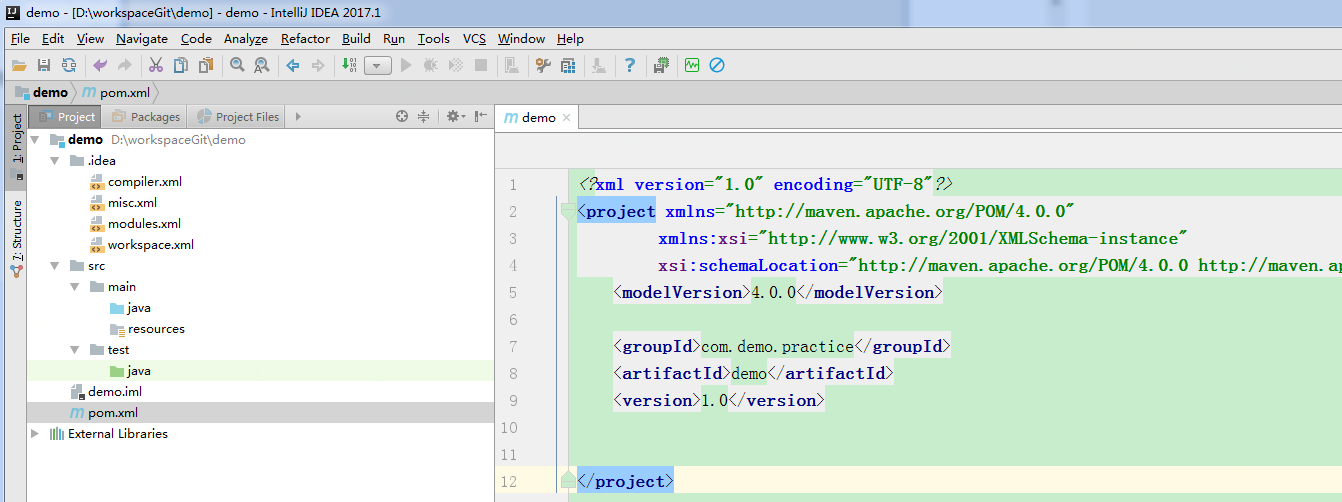The height and width of the screenshot is (502, 1342).
Task: Select demo.iml file in tree
Action: (105, 392)
